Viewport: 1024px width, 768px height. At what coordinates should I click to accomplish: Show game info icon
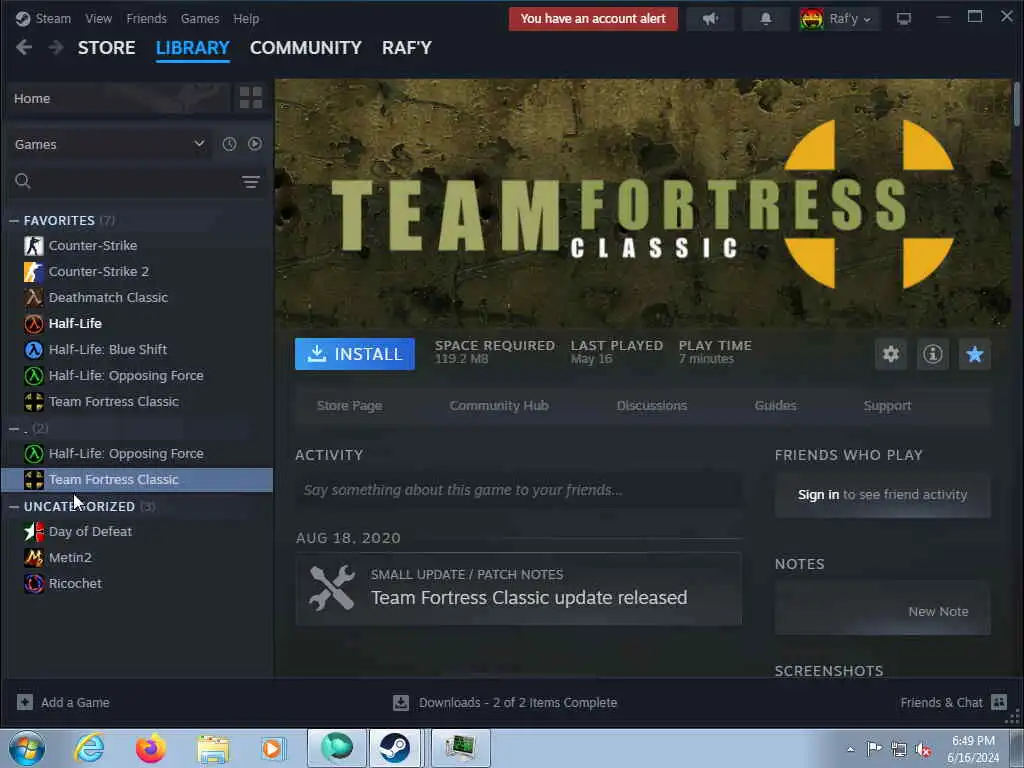click(933, 354)
